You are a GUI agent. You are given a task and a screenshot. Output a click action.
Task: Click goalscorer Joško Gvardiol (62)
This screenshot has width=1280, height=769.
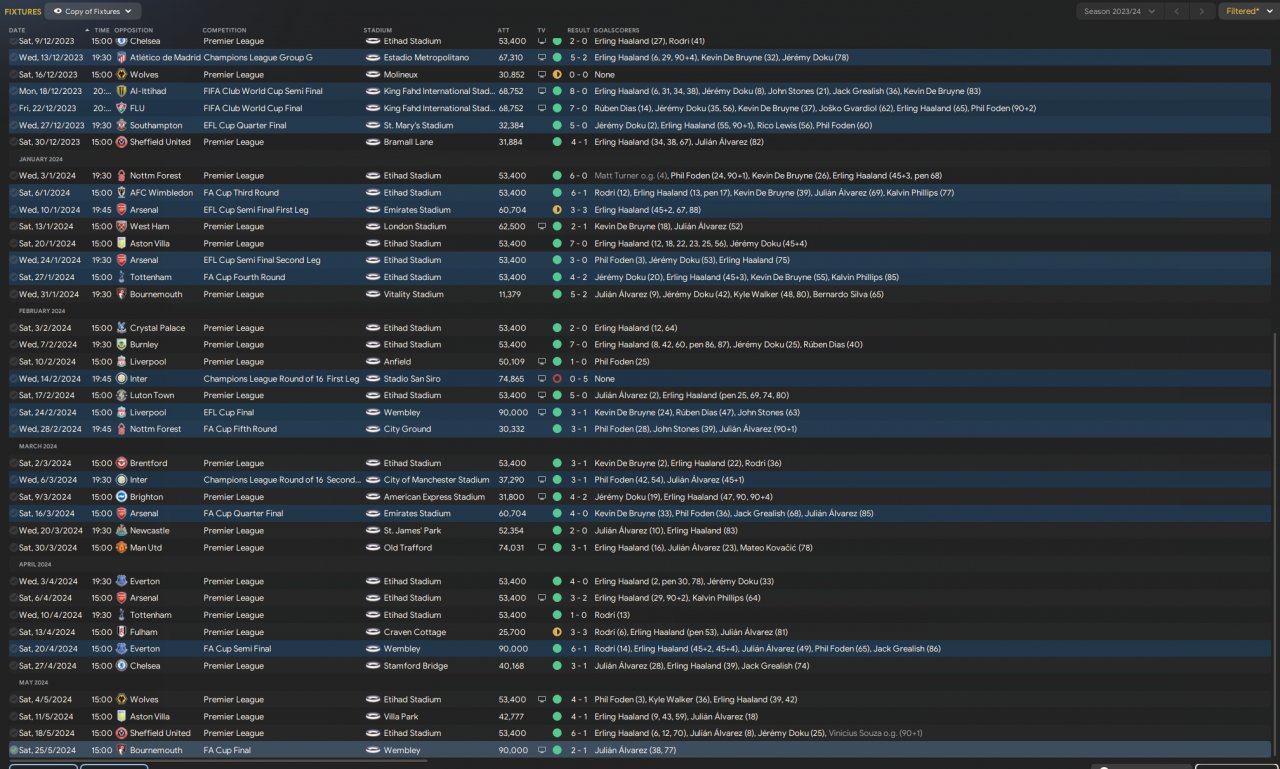click(x=855, y=108)
